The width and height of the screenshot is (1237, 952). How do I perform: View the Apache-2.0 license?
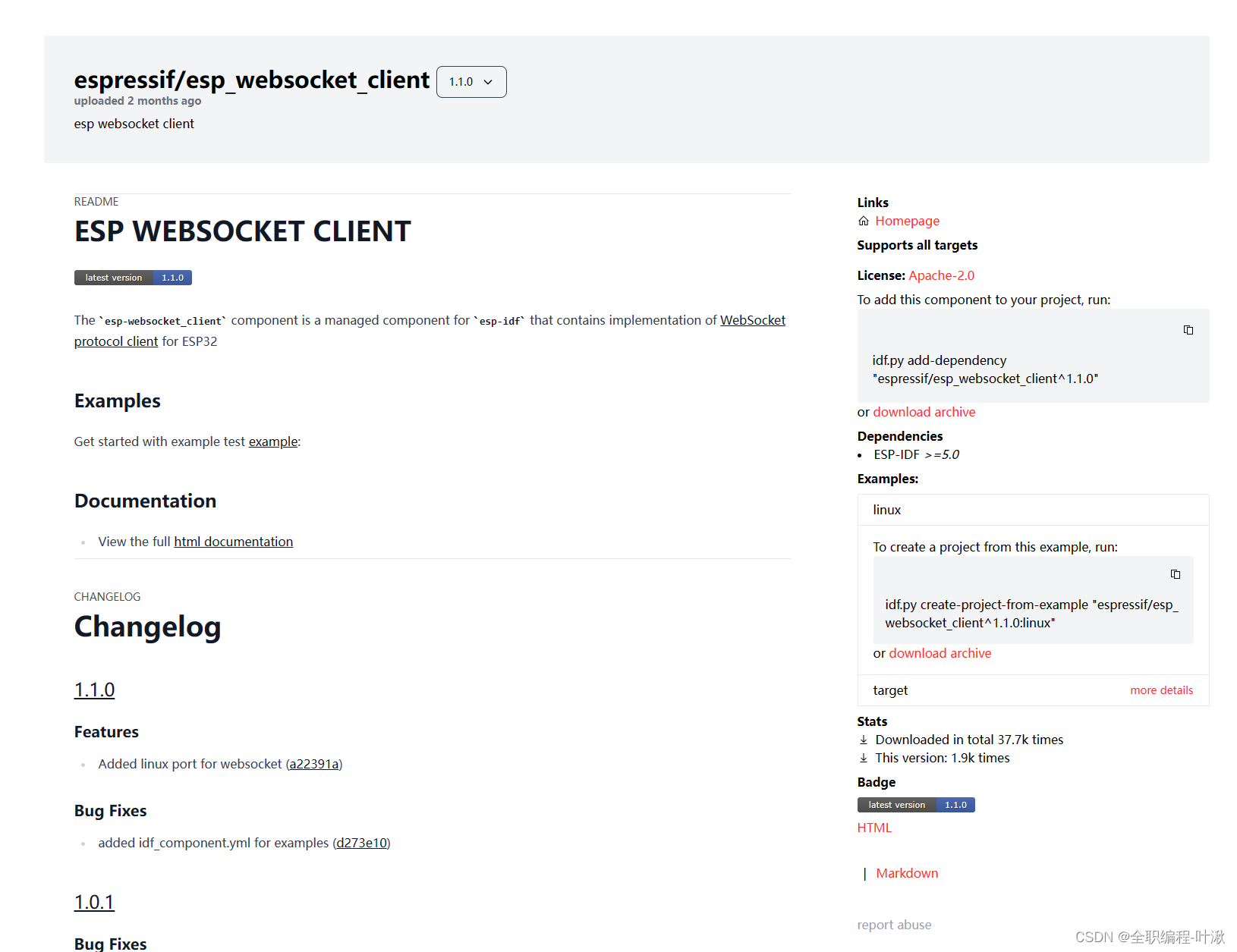pyautogui.click(x=941, y=275)
